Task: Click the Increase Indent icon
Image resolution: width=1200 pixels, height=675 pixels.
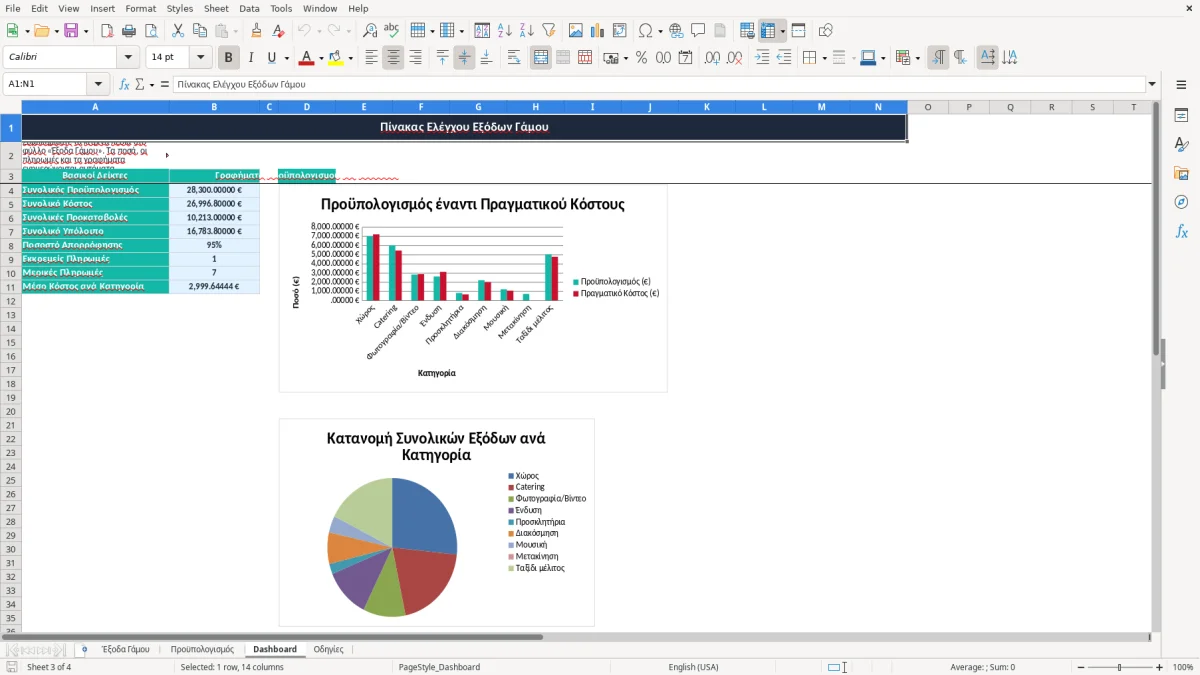Action: [x=762, y=58]
